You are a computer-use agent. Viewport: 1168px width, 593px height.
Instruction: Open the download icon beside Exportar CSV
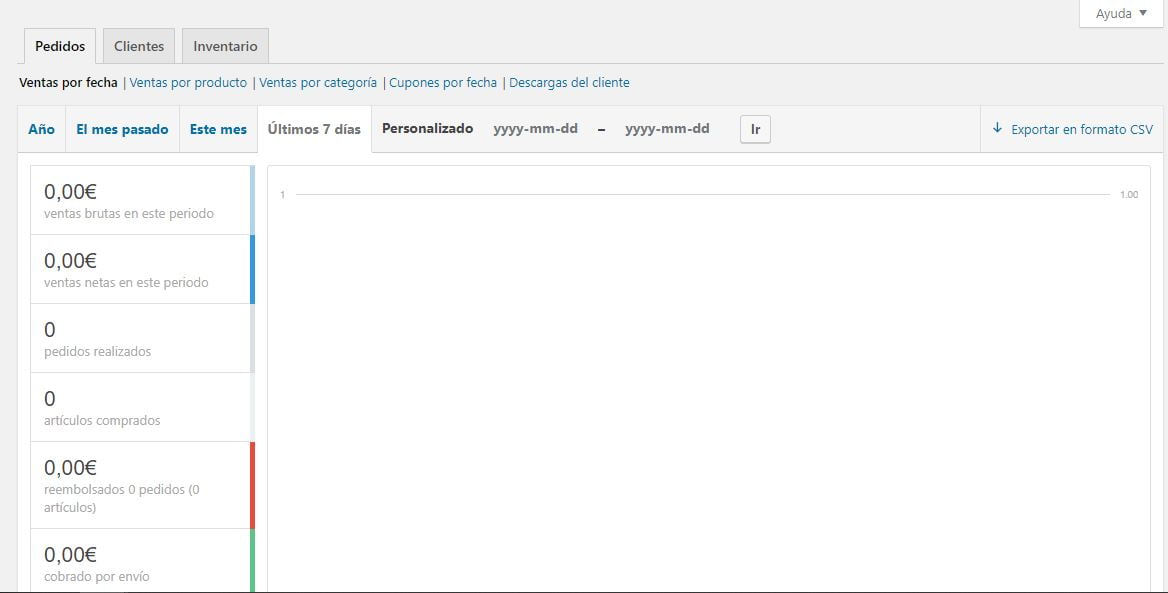(x=997, y=129)
